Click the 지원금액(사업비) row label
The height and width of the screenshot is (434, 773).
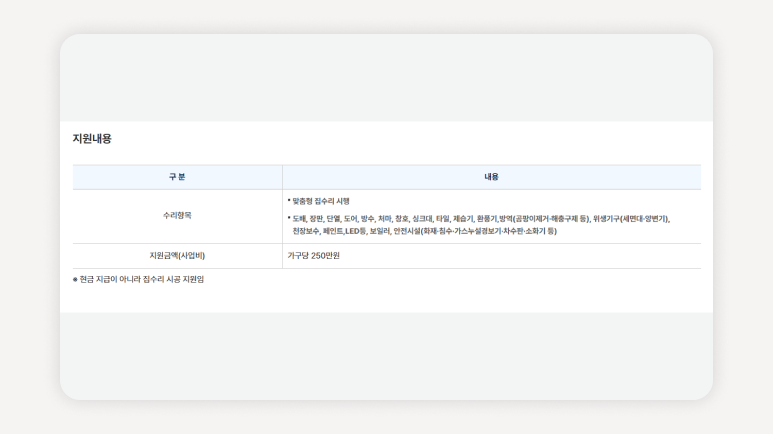177,255
